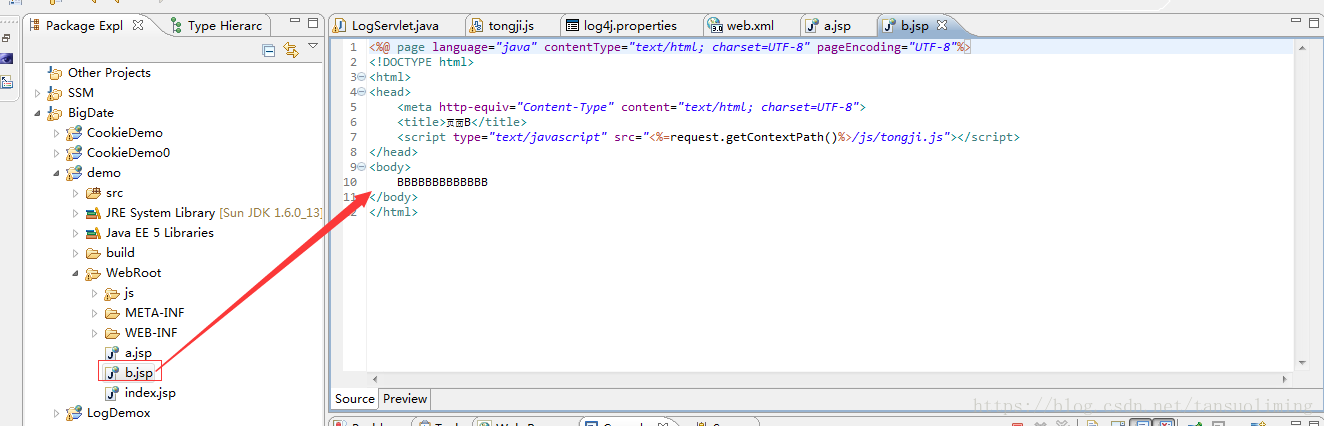Open the outline fast view icon in left trim
The image size is (1324, 426).
7,82
